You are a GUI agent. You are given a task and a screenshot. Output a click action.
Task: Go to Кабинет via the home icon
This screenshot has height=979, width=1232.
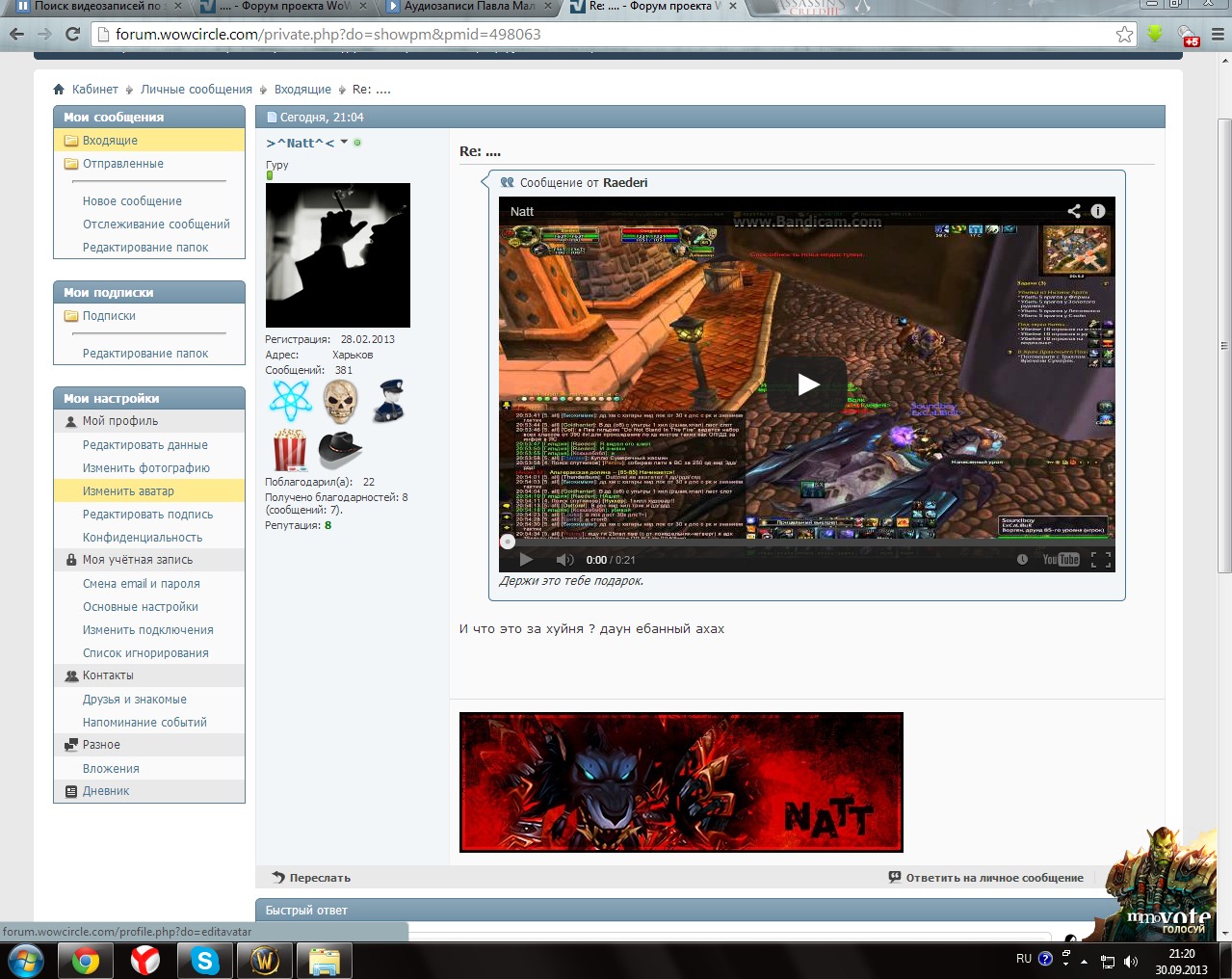pyautogui.click(x=59, y=89)
